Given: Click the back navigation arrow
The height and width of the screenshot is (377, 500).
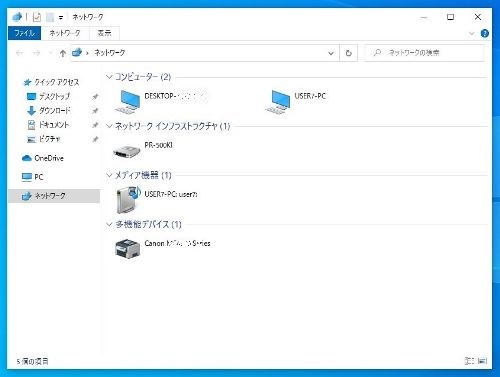Looking at the screenshot, I should tap(20, 53).
